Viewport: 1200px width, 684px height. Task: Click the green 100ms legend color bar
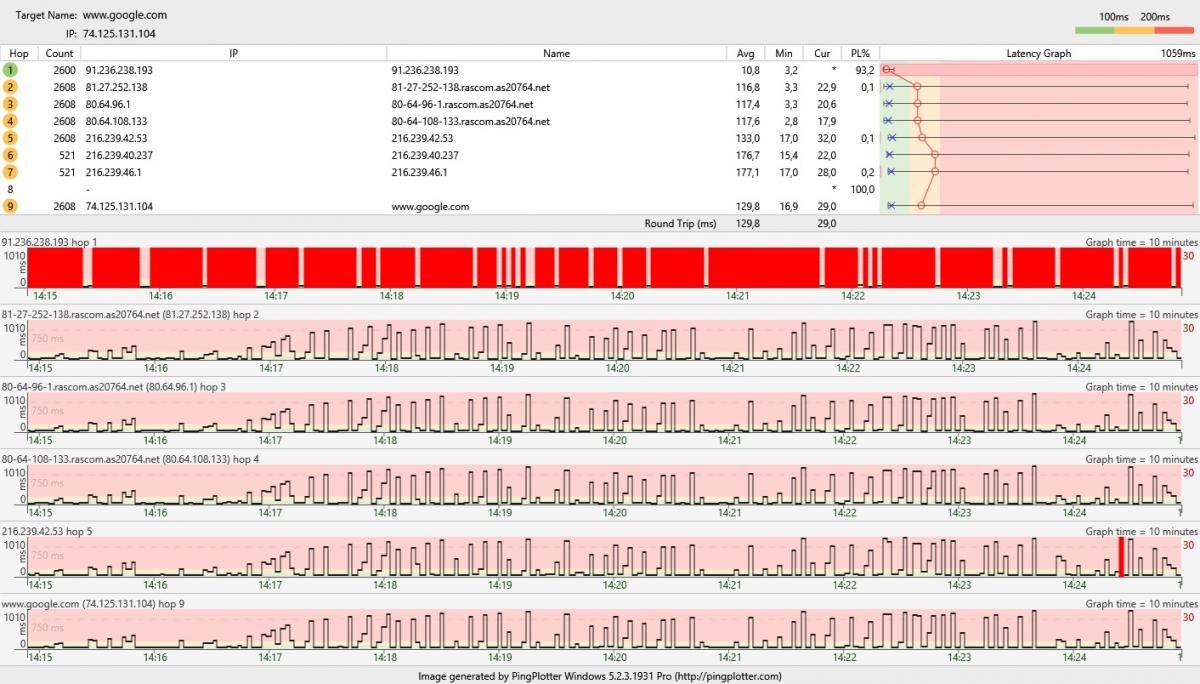1113,31
